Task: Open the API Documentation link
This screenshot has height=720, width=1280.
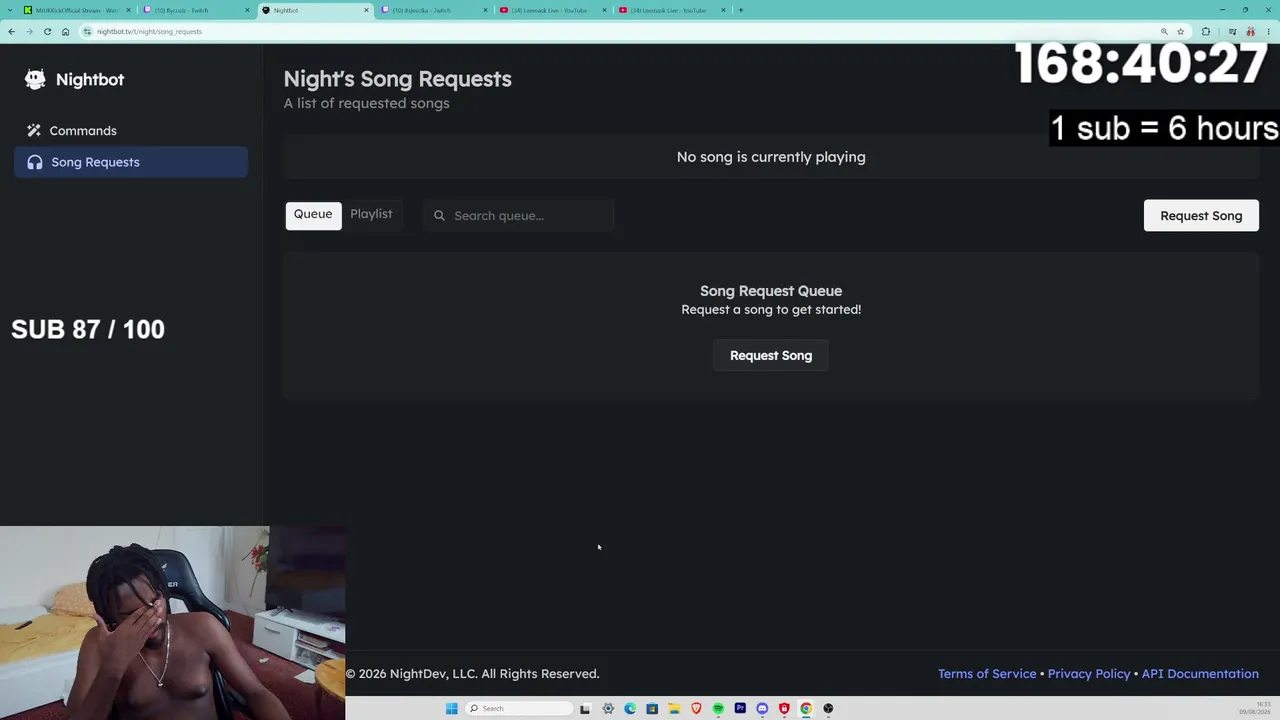Action: coord(1200,674)
